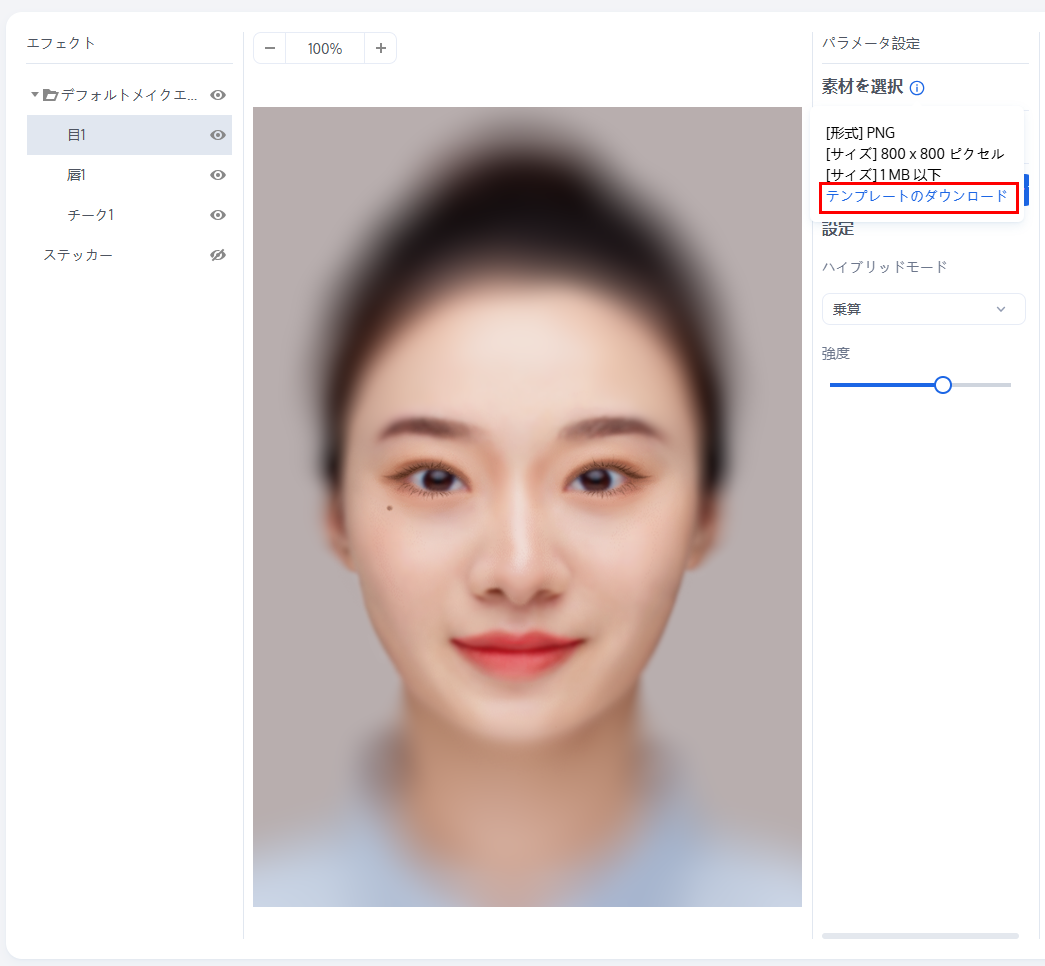Collapse the デフォルトメイク folder triangle
This screenshot has height=966, width=1045.
(x=35, y=95)
